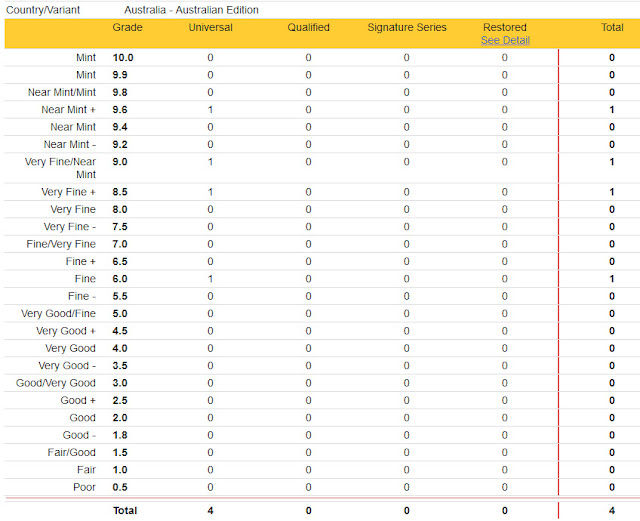Screen dimensions: 640x521
Task: Click the Poor row label
Action: [x=84, y=487]
